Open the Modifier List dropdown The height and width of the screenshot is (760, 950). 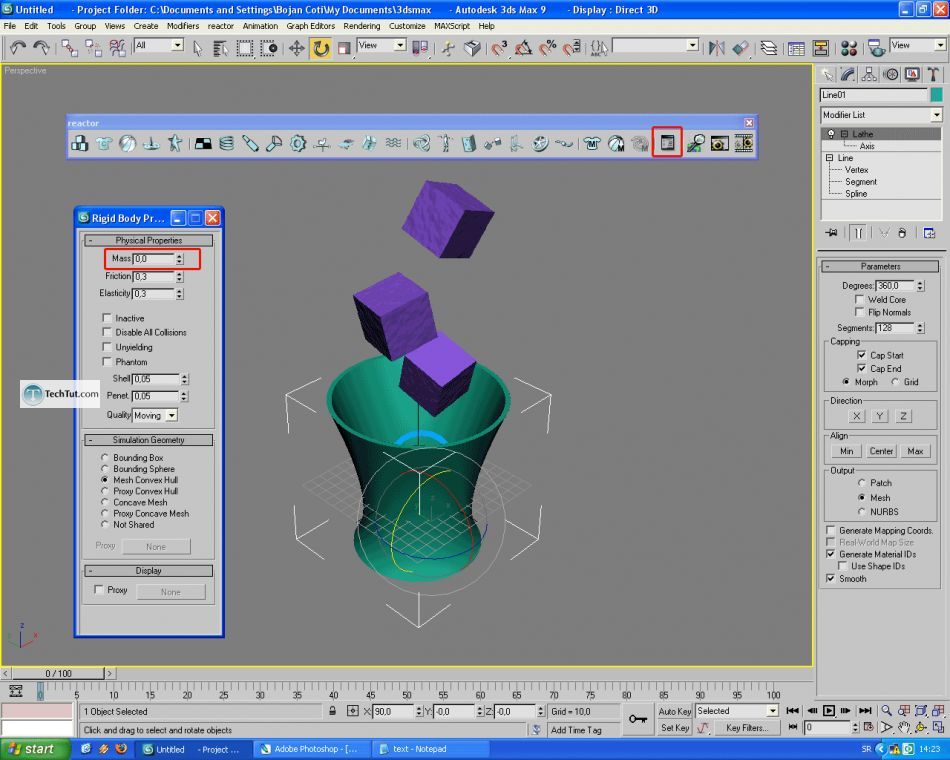(x=882, y=115)
